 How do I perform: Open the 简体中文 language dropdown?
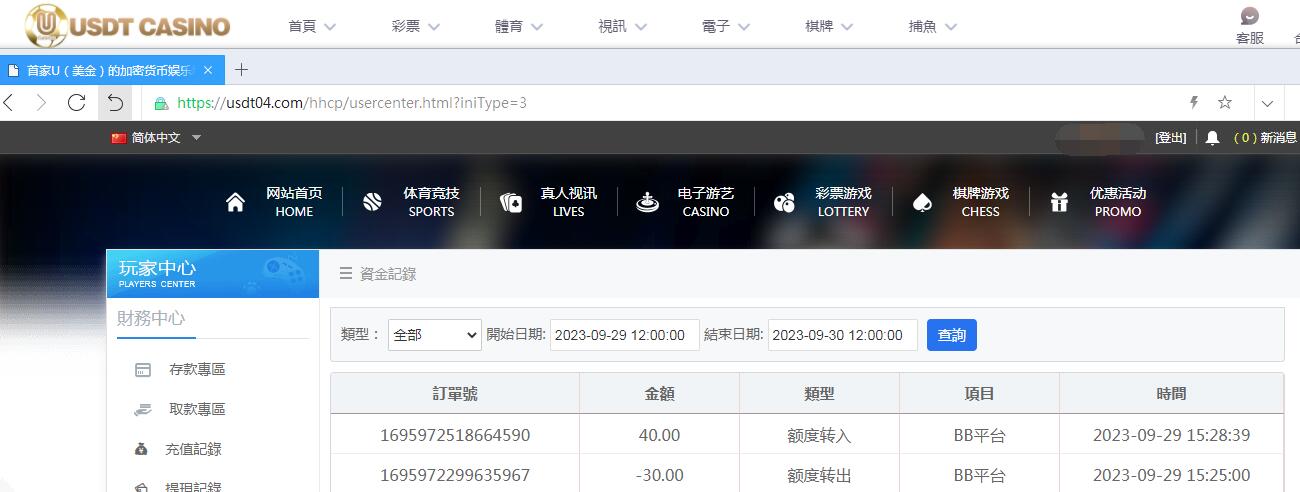tap(157, 138)
